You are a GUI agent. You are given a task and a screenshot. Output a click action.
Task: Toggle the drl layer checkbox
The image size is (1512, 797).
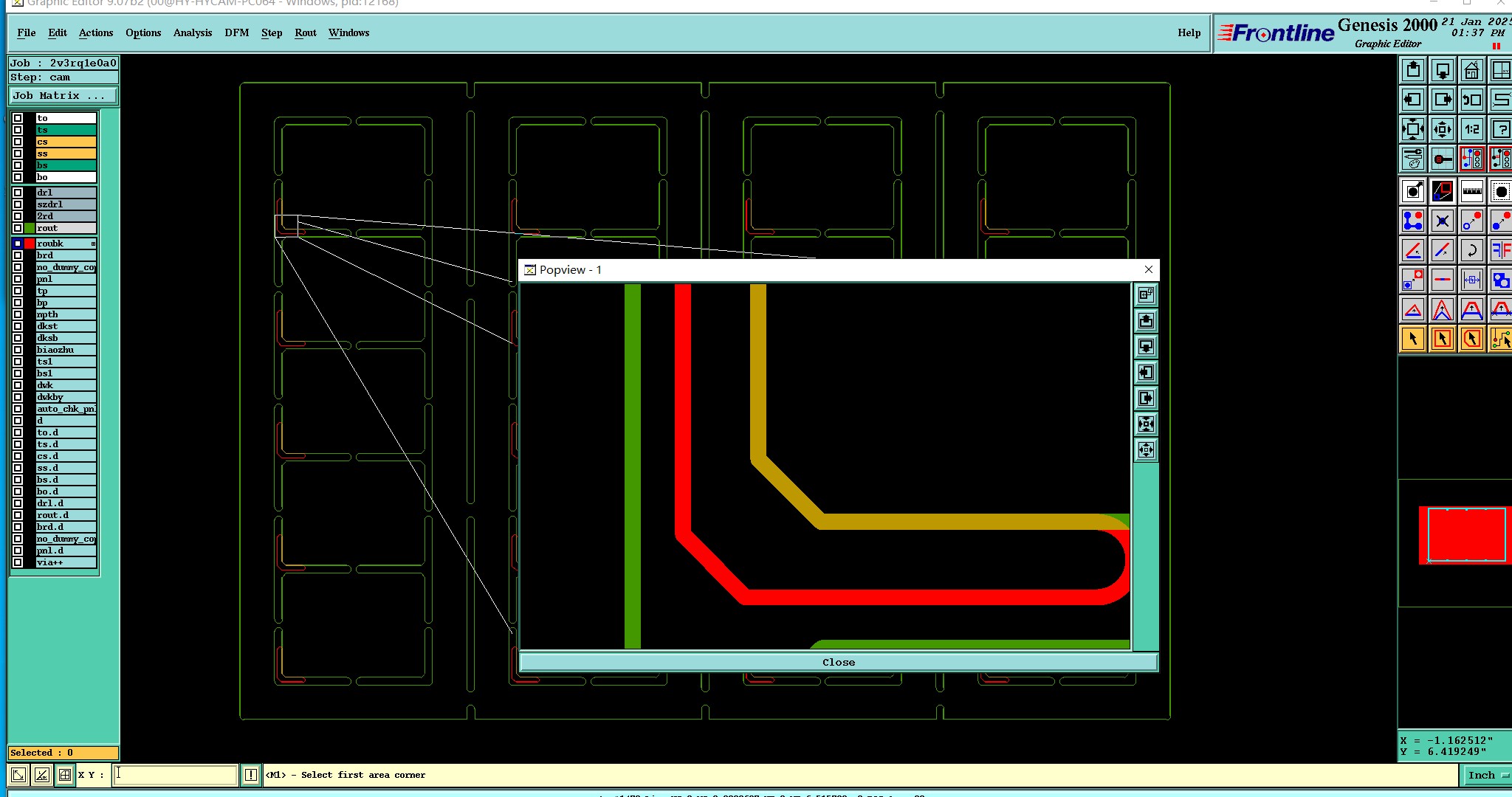click(18, 193)
